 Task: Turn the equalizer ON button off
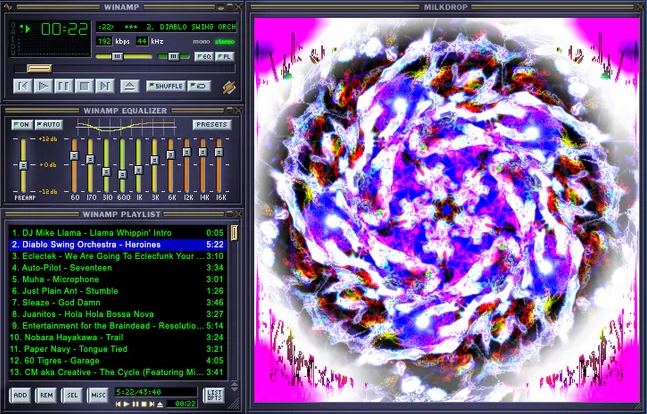pyautogui.click(x=22, y=125)
